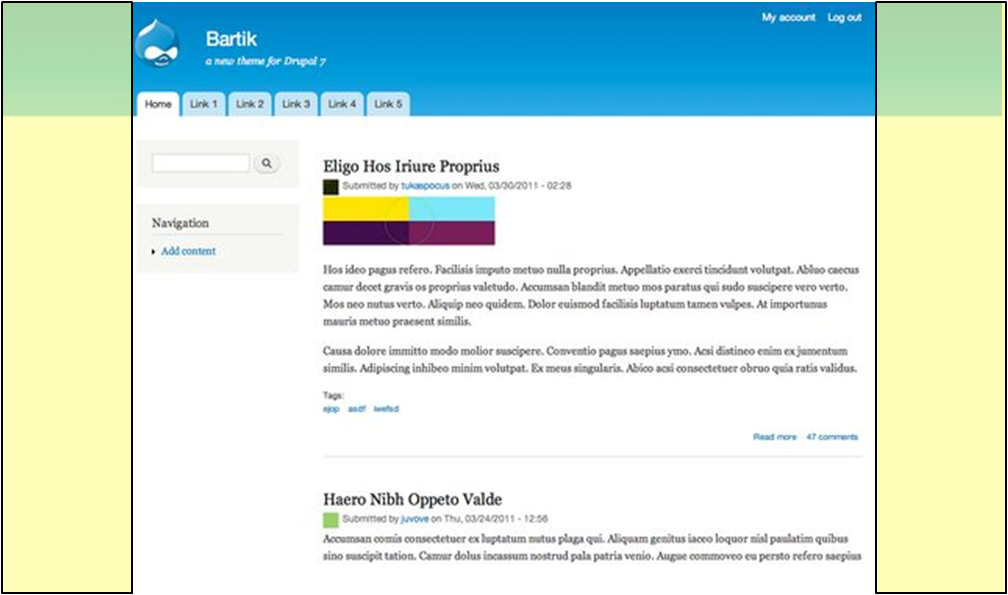Focus the search text field

(x=201, y=163)
